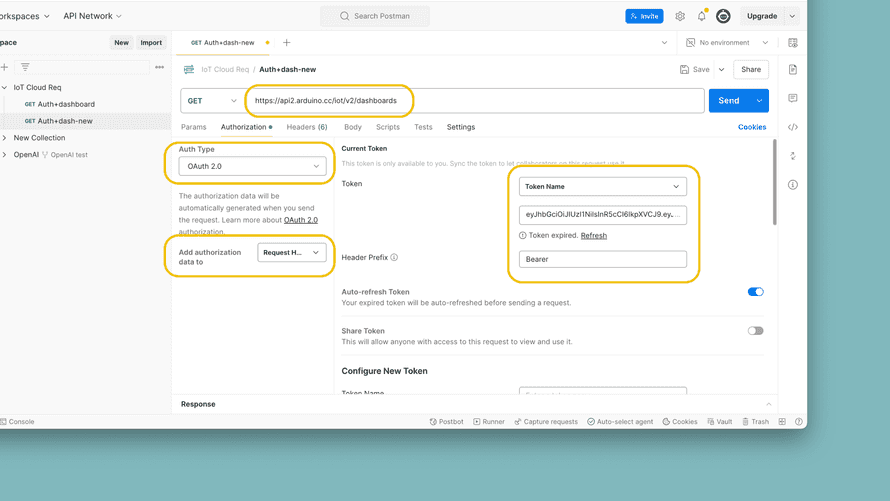Open the GET method dropdown
This screenshot has height=501, width=890.
212,101
